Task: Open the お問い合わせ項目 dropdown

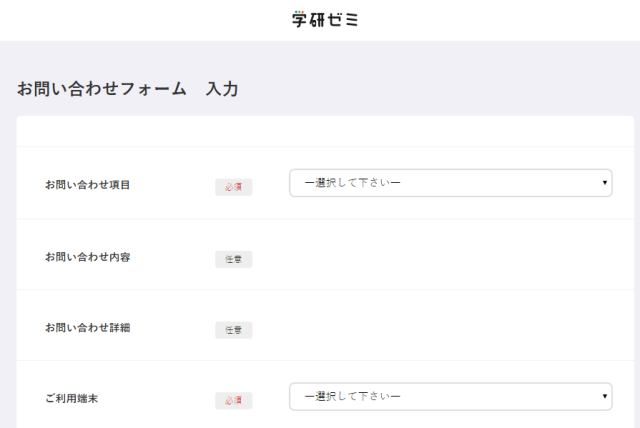Action: (x=450, y=183)
